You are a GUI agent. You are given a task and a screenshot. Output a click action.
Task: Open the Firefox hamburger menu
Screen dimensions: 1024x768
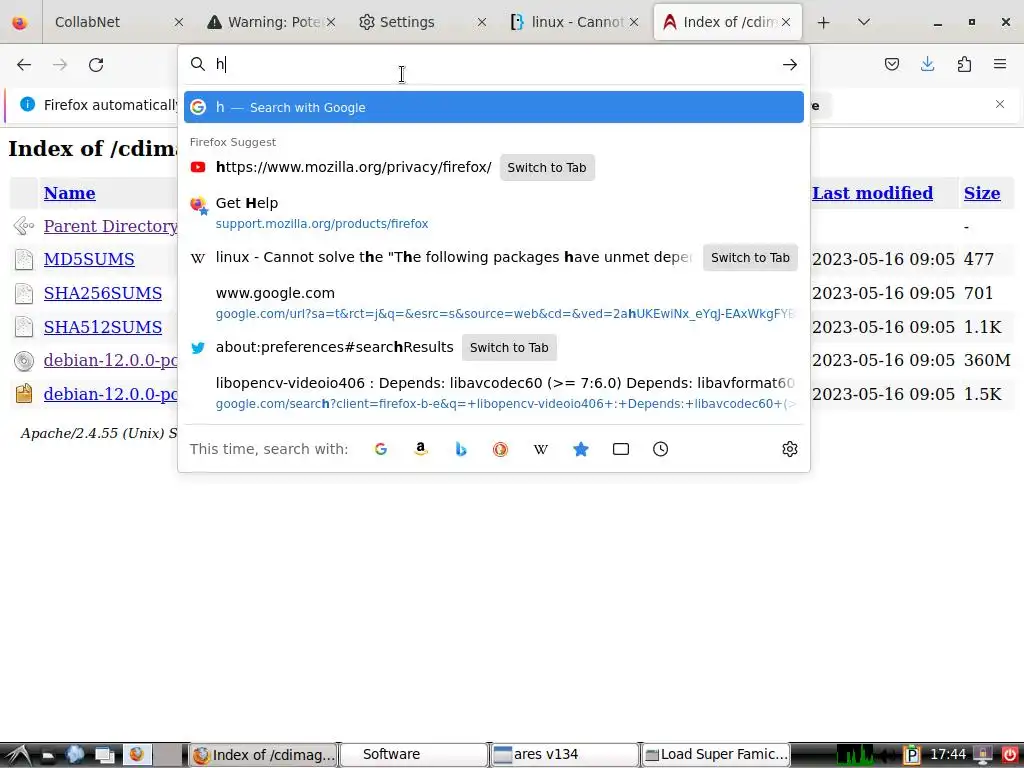click(x=1000, y=64)
